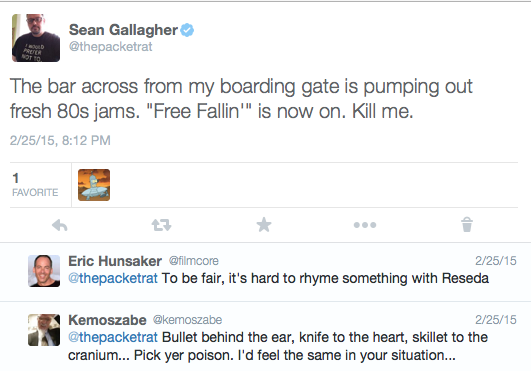
Task: Click the @thepacketrat mention in Kemoszabe's reply
Action: tap(113, 337)
